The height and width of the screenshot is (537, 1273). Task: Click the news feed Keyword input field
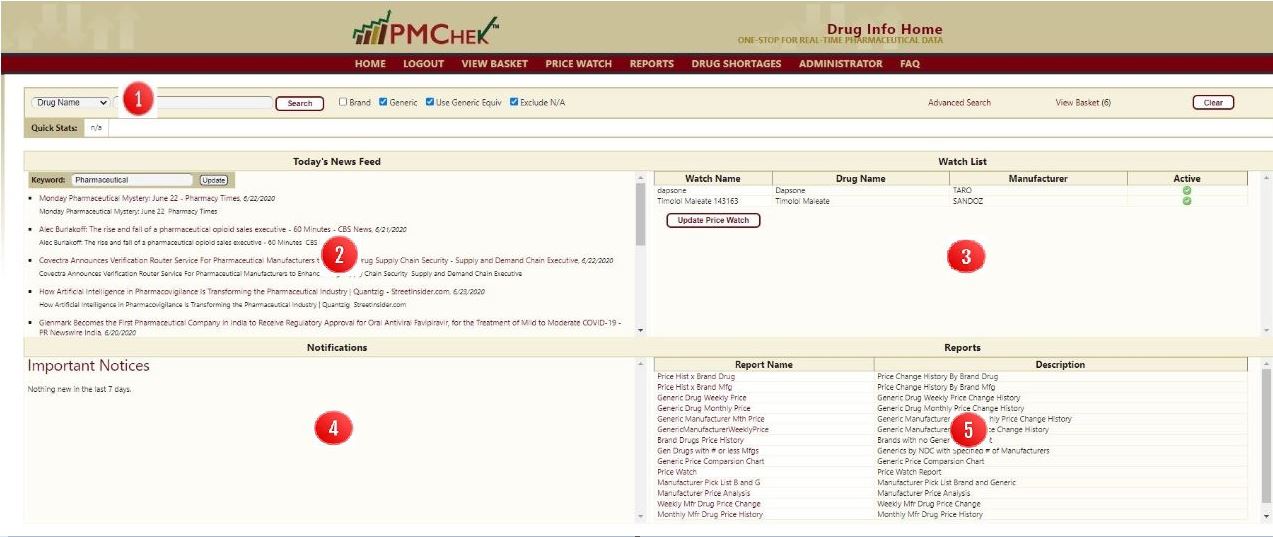[132, 180]
